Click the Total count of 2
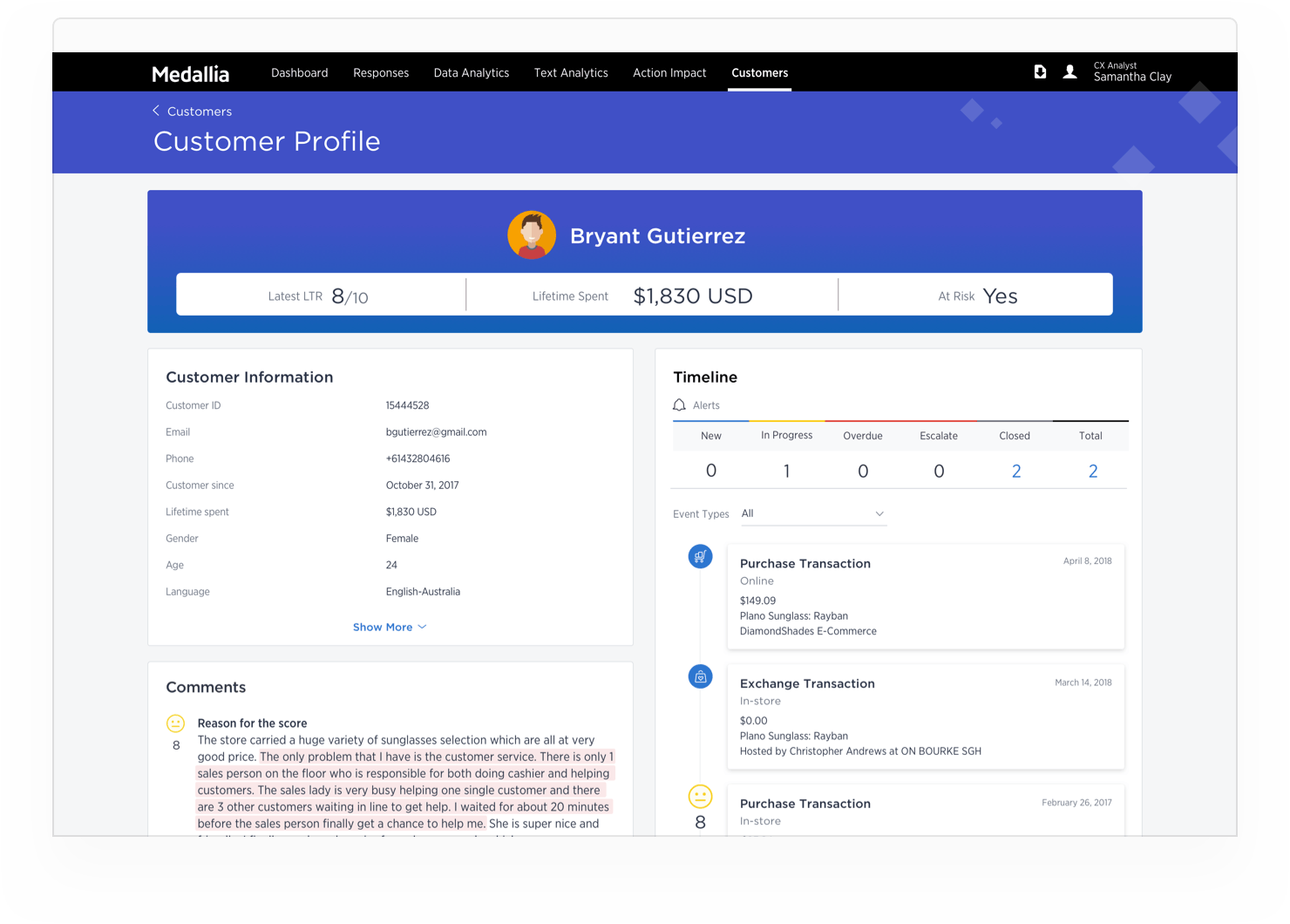1290x924 pixels. pos(1091,471)
